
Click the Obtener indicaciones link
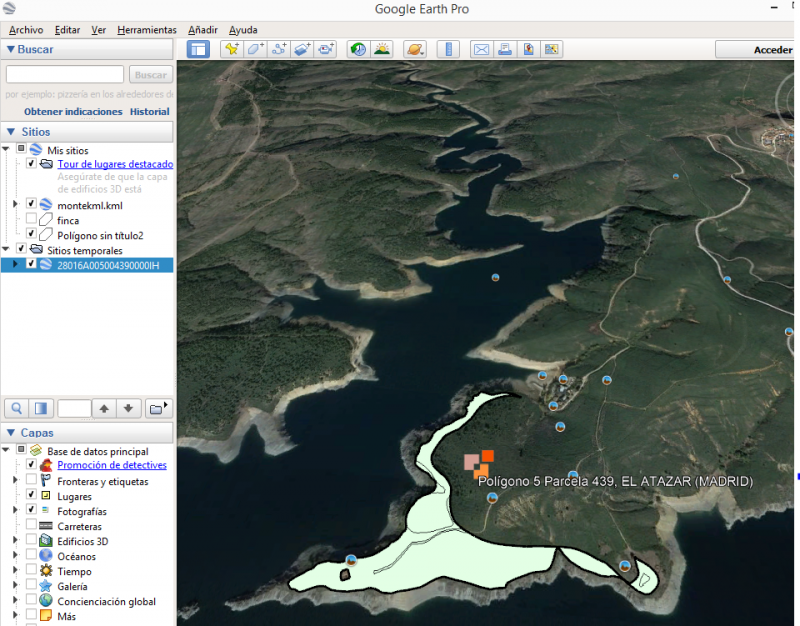(x=73, y=112)
